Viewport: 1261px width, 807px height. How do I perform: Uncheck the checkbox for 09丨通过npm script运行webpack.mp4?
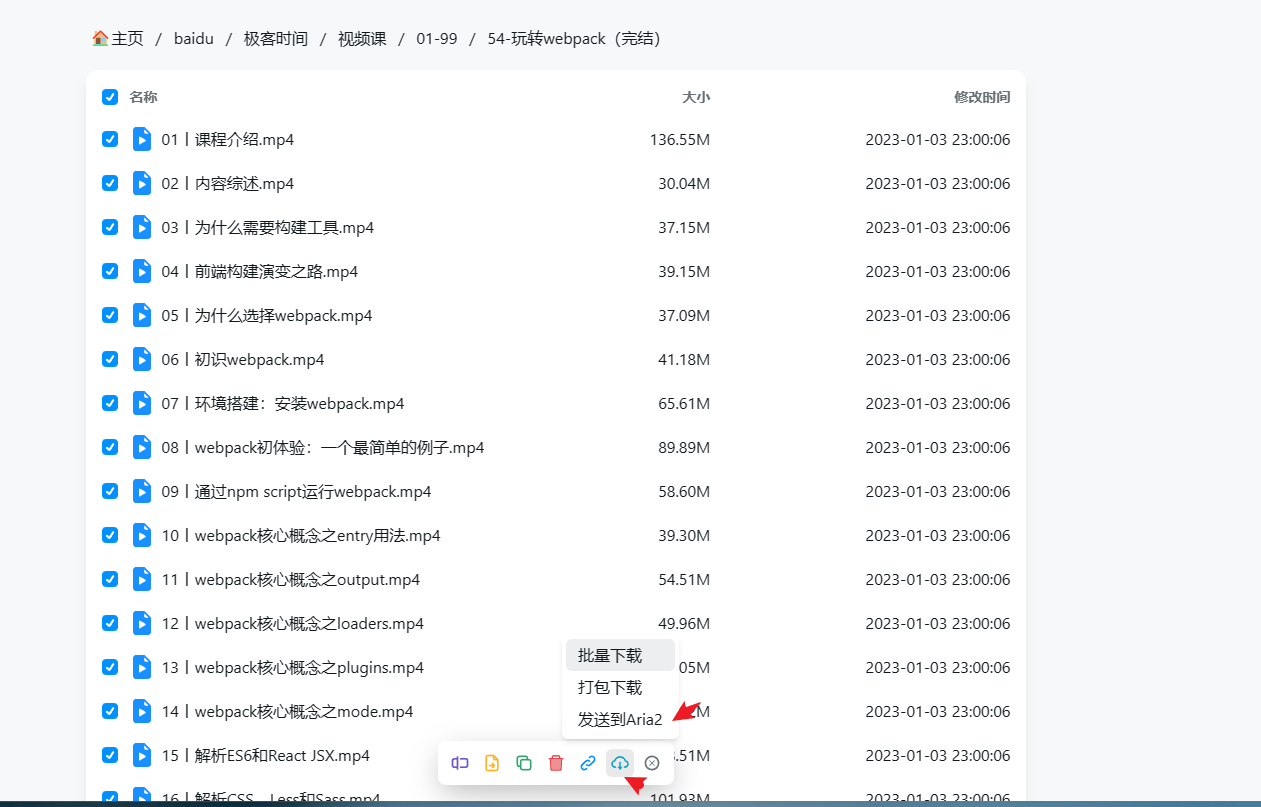click(110, 491)
